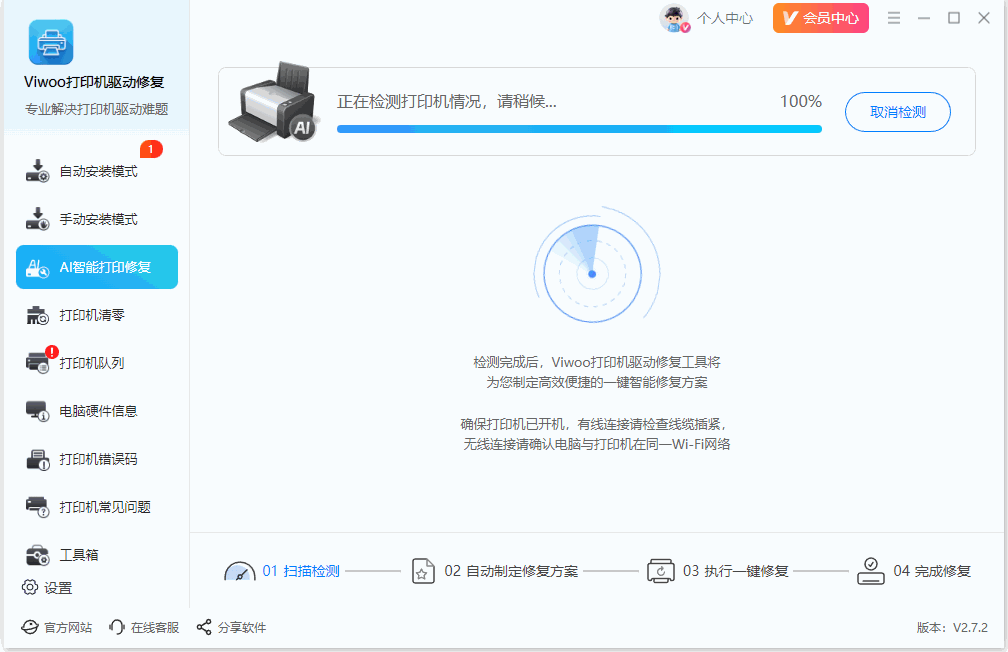Click the 02 自动制定修复方案 document icon

pyautogui.click(x=422, y=570)
